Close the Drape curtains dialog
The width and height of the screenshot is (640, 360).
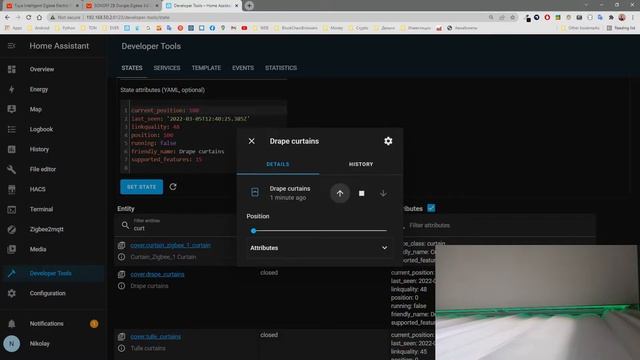(251, 141)
